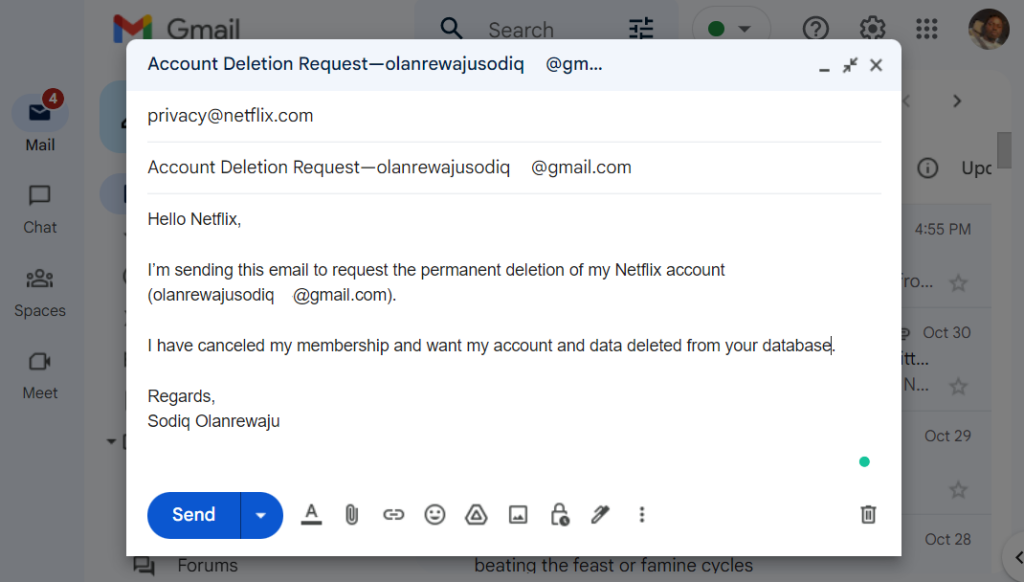Open the active status indicator dropdown
Screen dimensions: 1024x582
729,29
